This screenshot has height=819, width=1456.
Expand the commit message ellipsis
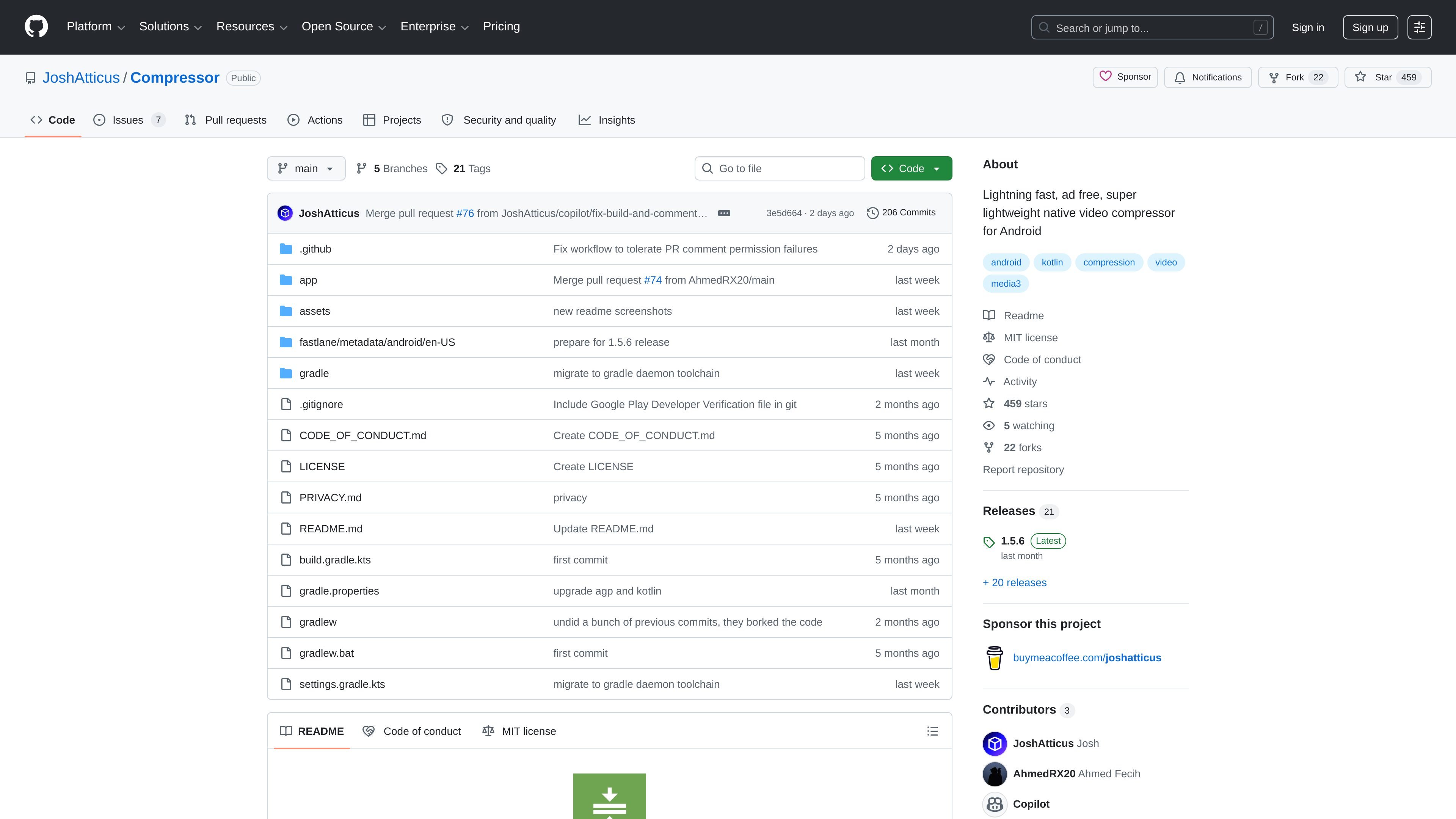point(724,213)
